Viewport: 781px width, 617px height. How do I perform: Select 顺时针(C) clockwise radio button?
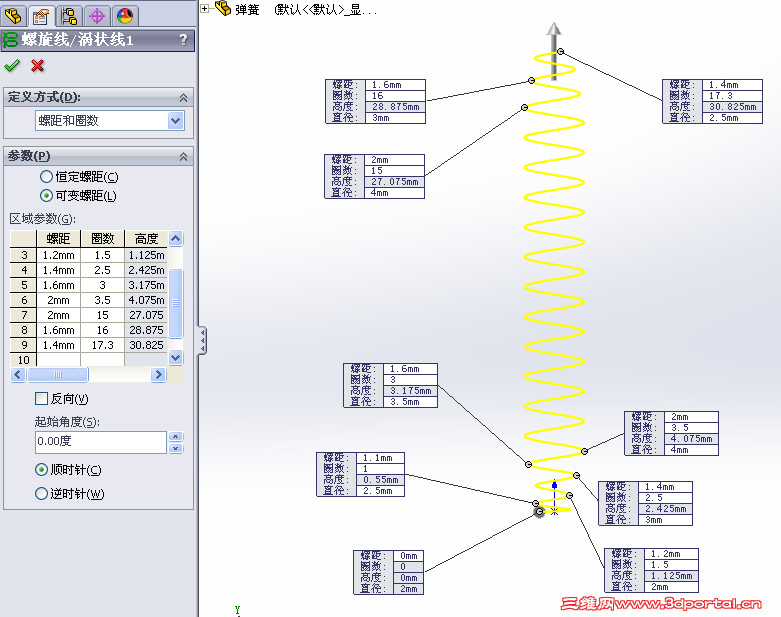(42, 470)
